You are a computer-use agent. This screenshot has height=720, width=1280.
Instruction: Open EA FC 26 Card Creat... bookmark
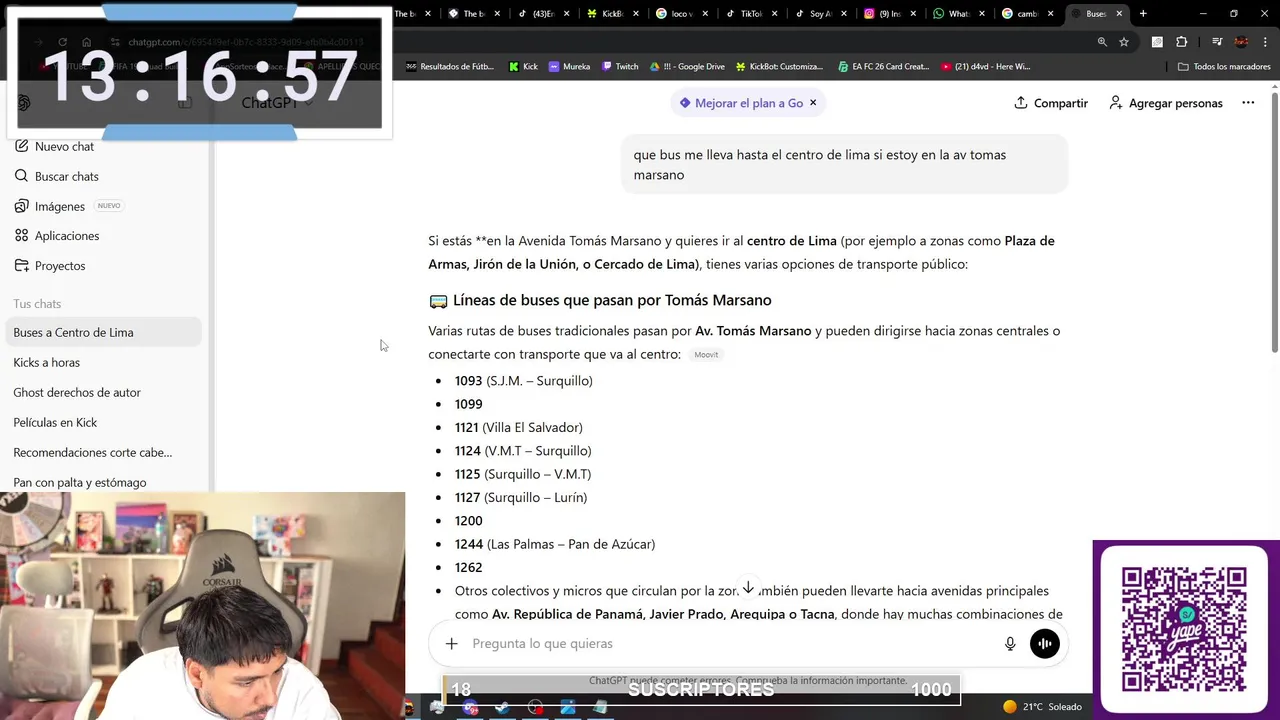tap(883, 67)
